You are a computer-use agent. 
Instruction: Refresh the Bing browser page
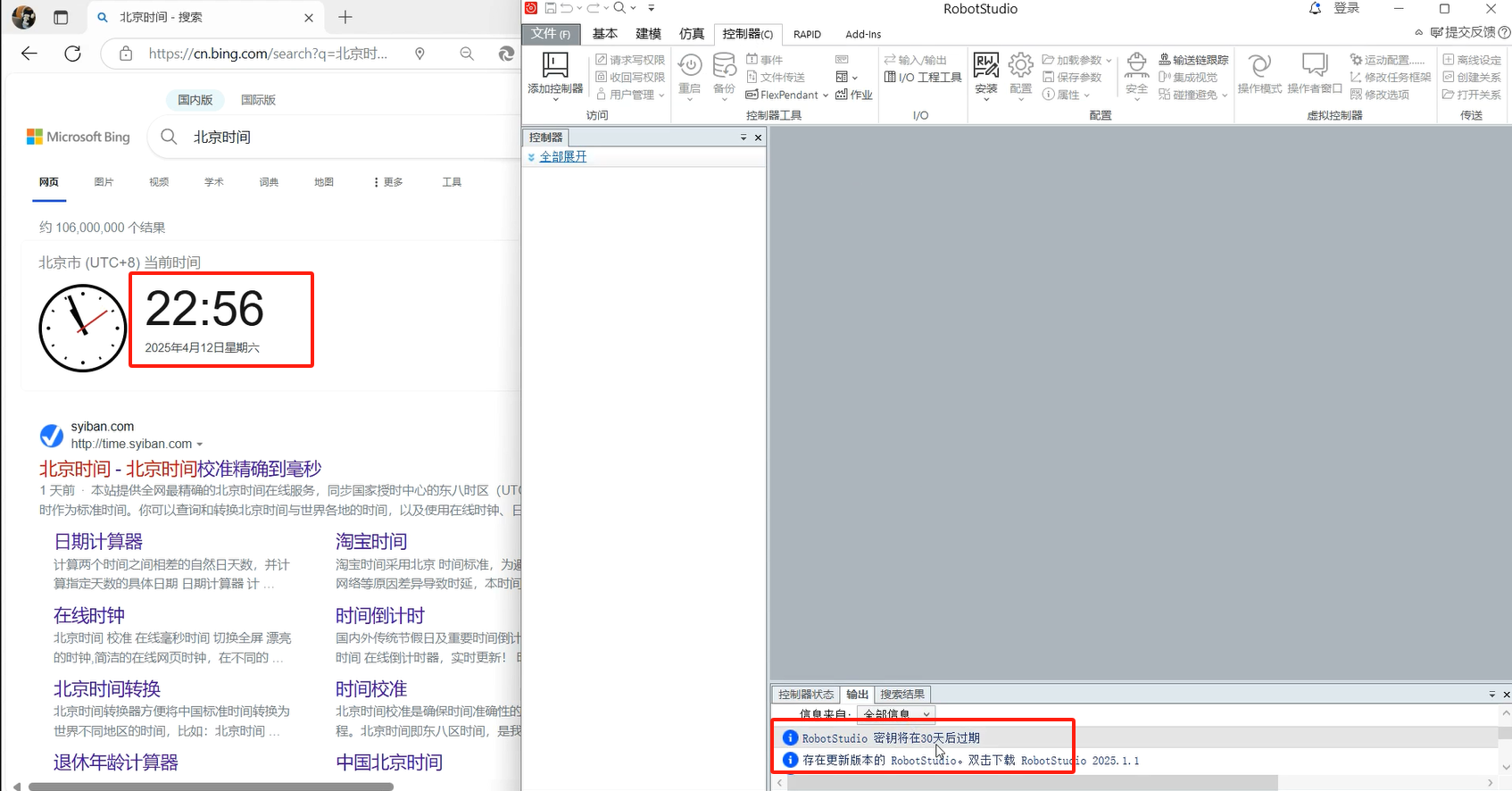[x=73, y=54]
